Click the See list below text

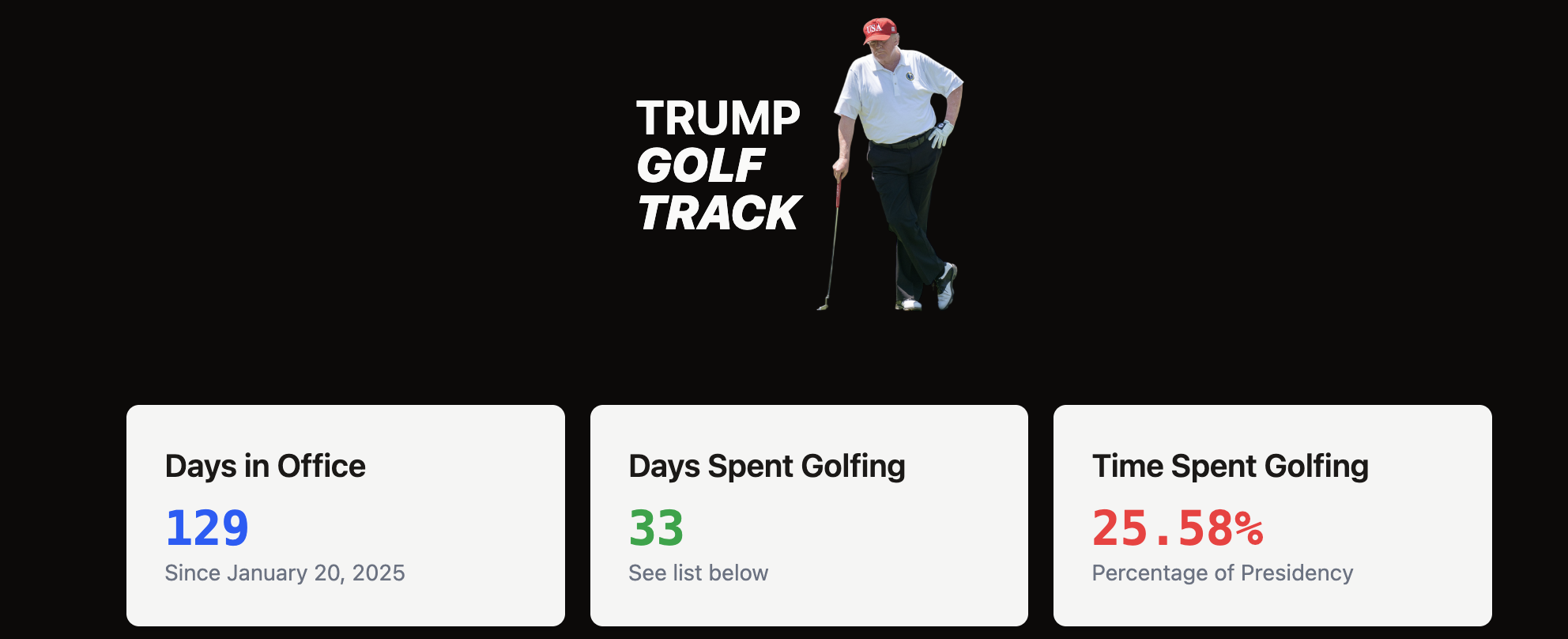(x=699, y=573)
